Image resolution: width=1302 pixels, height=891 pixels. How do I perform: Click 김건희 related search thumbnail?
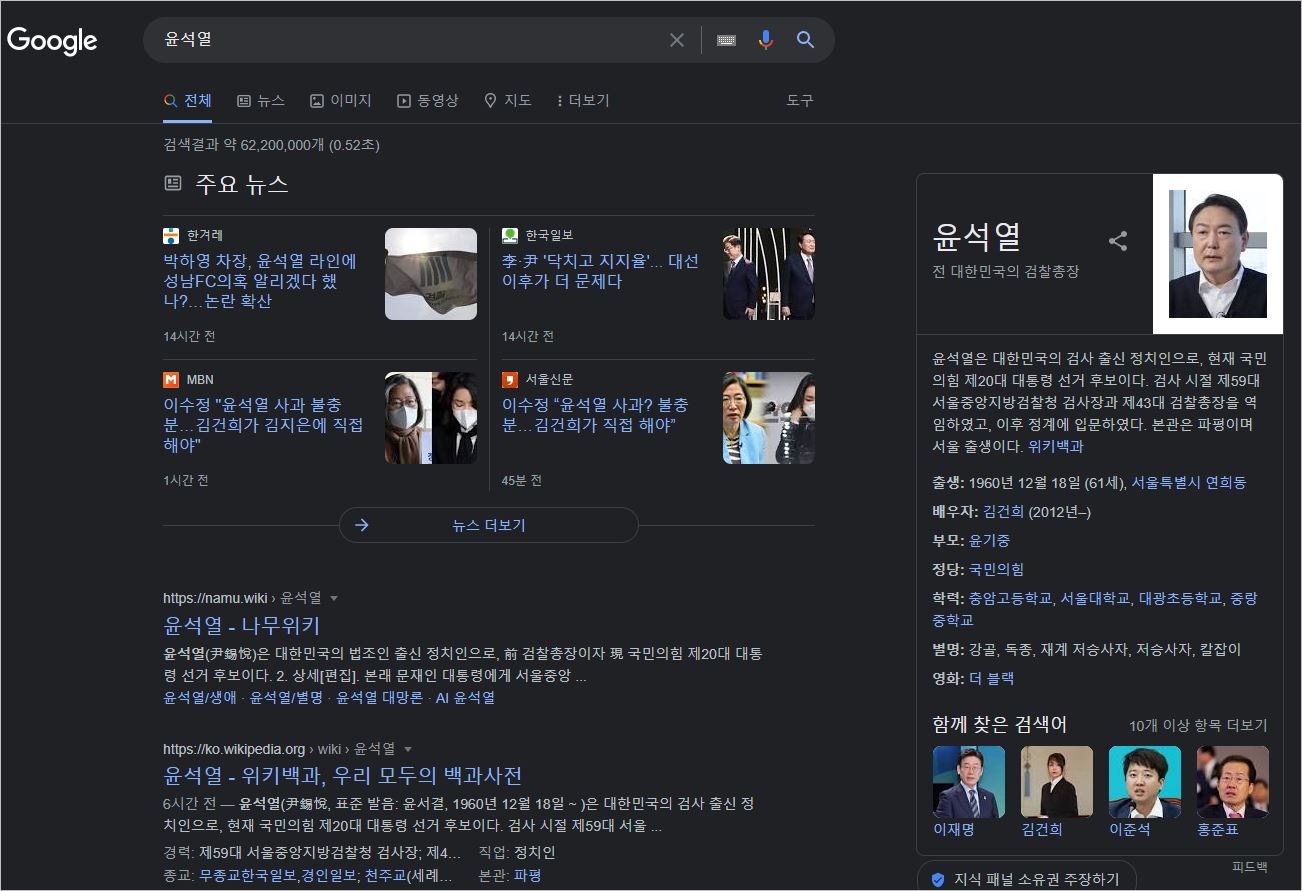[1057, 782]
